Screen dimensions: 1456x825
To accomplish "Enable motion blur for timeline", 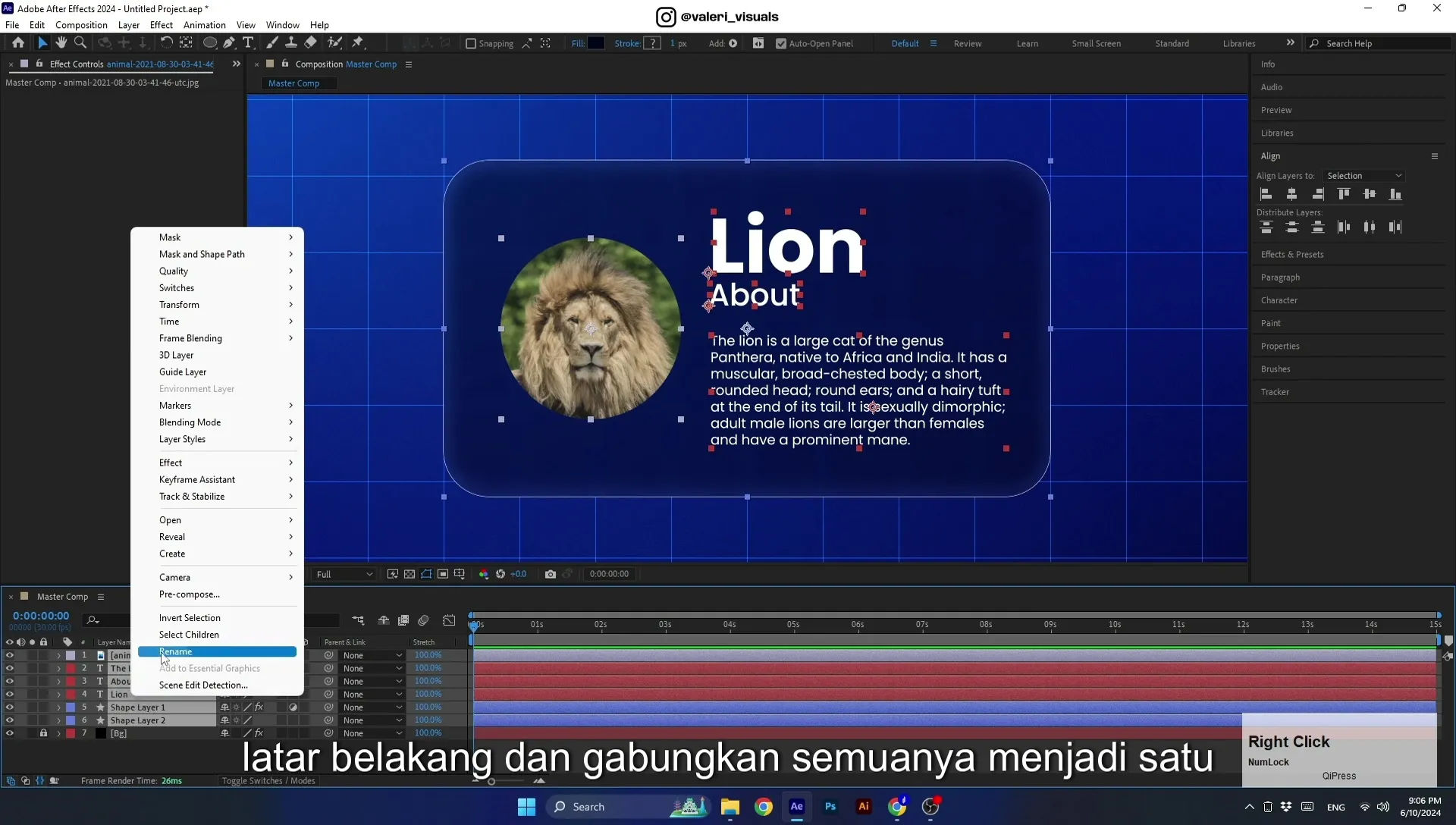I will click(x=423, y=620).
